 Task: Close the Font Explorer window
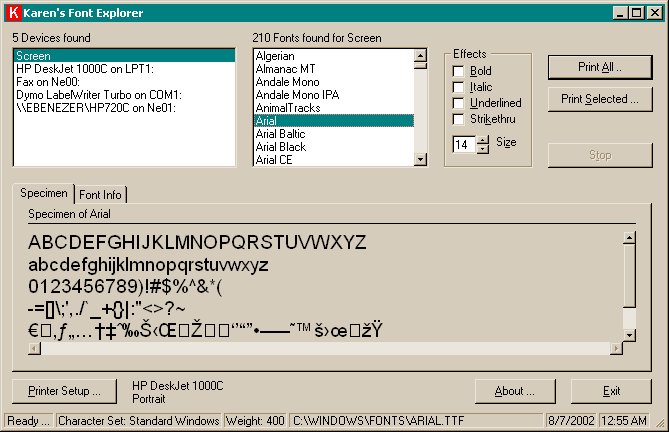[654, 13]
